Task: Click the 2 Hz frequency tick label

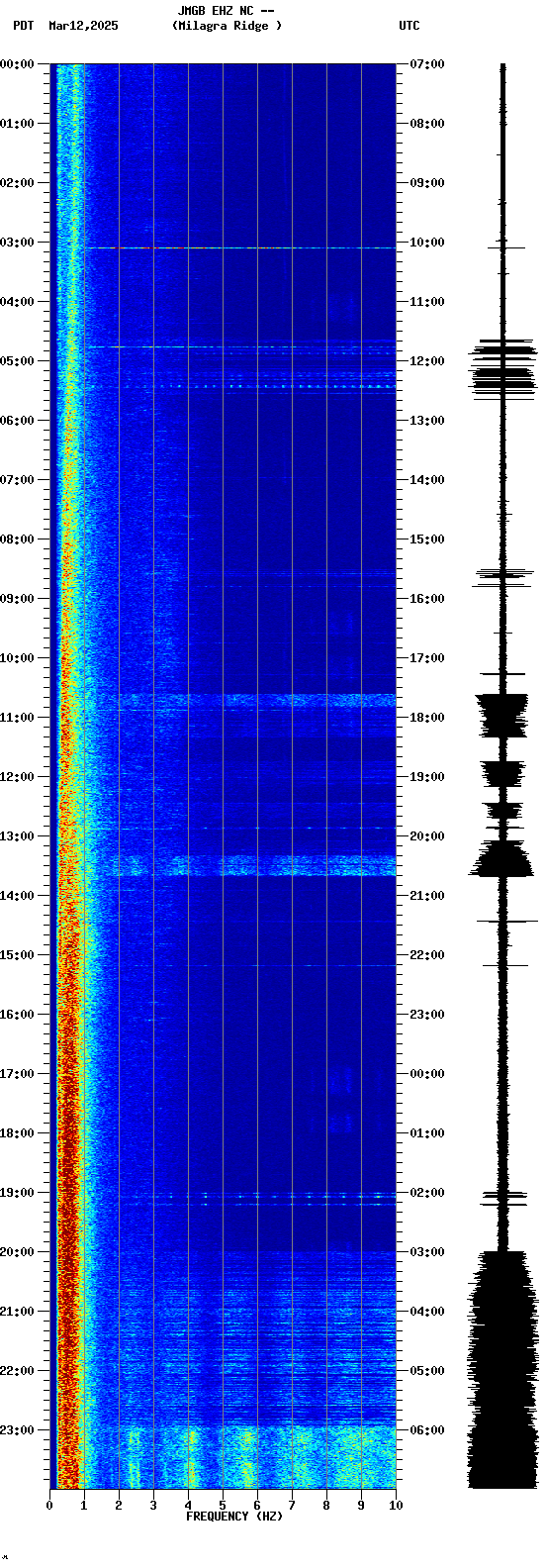Action: (x=119, y=1506)
